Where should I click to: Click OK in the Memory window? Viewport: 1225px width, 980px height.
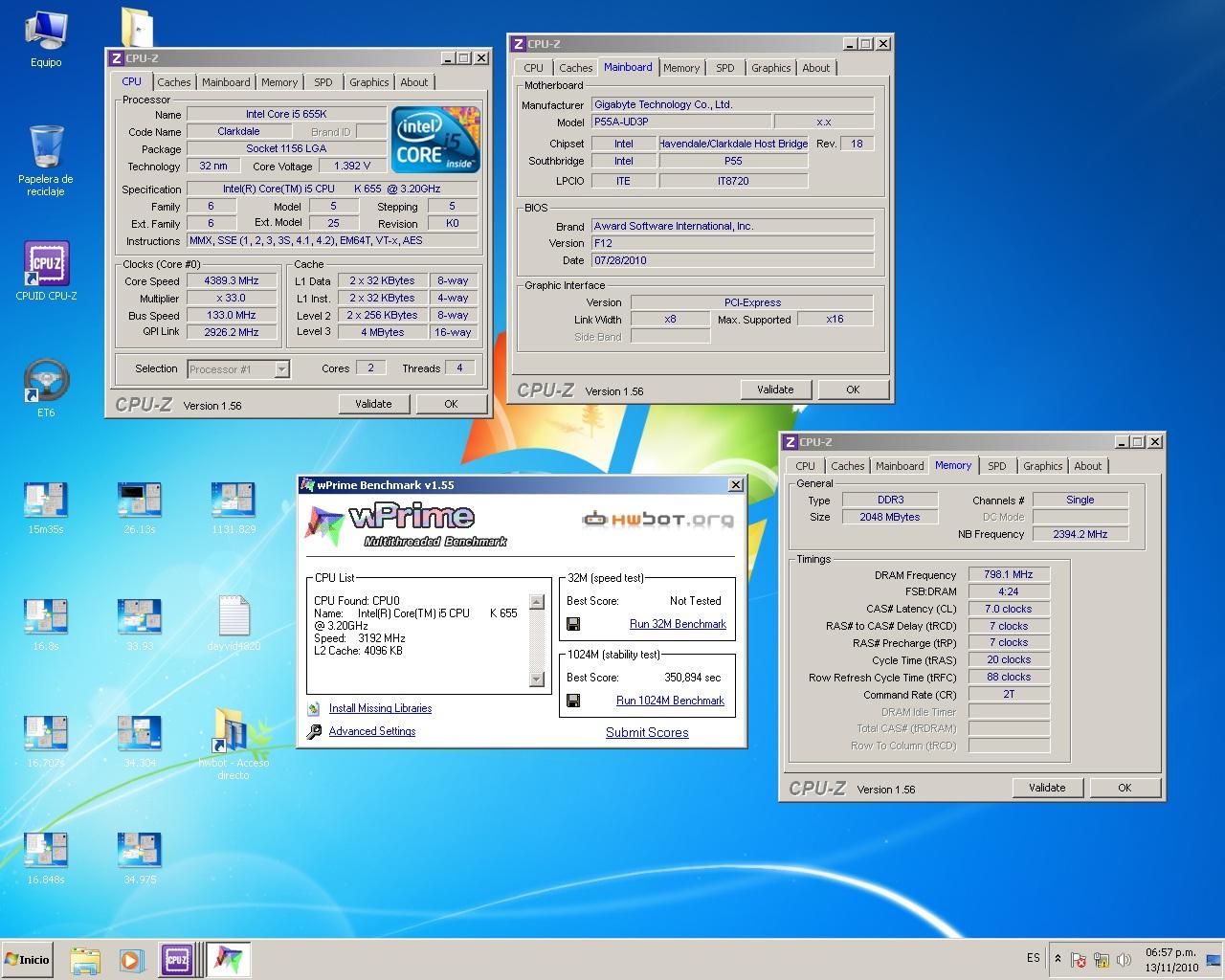pos(1125,788)
